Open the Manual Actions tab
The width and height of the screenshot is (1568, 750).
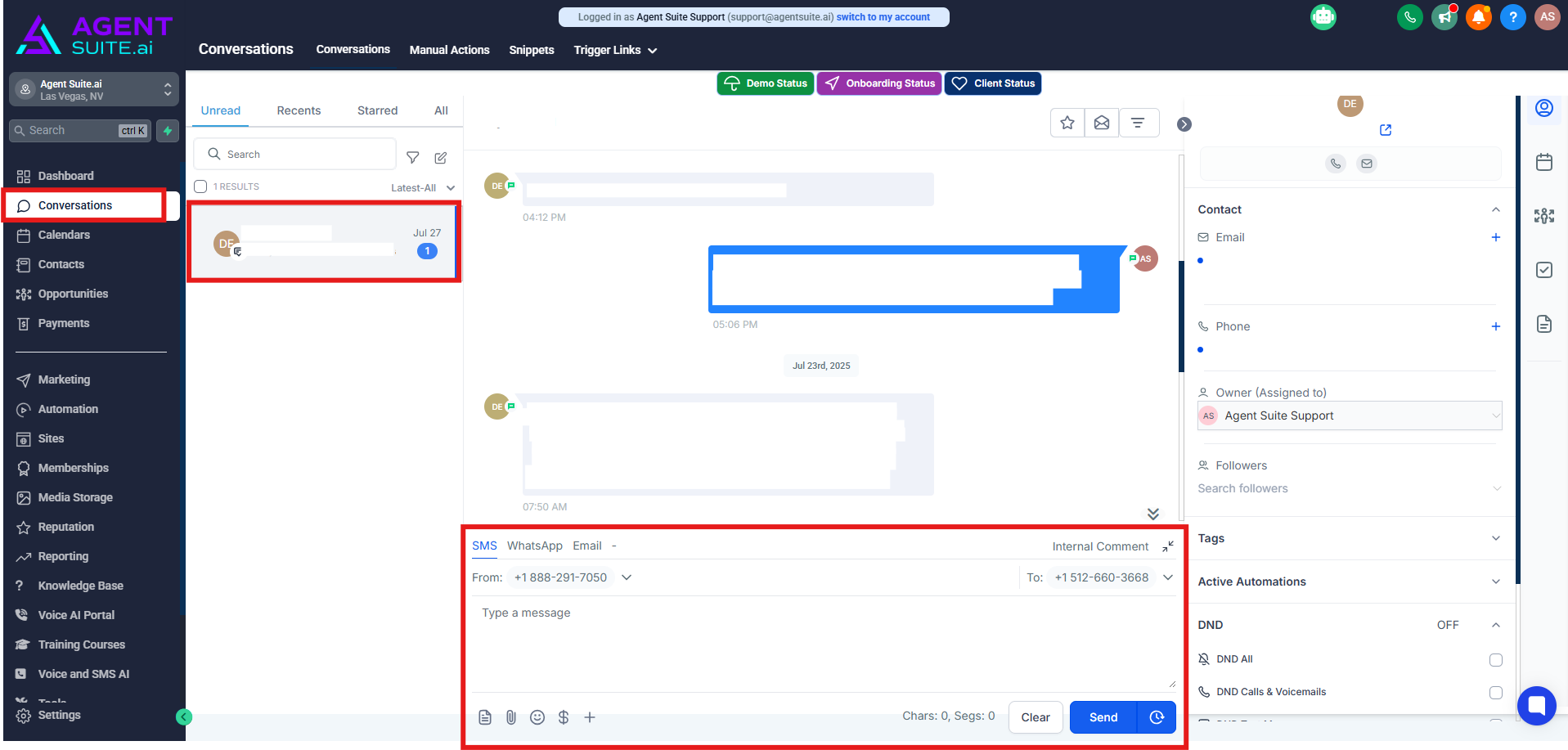click(450, 50)
